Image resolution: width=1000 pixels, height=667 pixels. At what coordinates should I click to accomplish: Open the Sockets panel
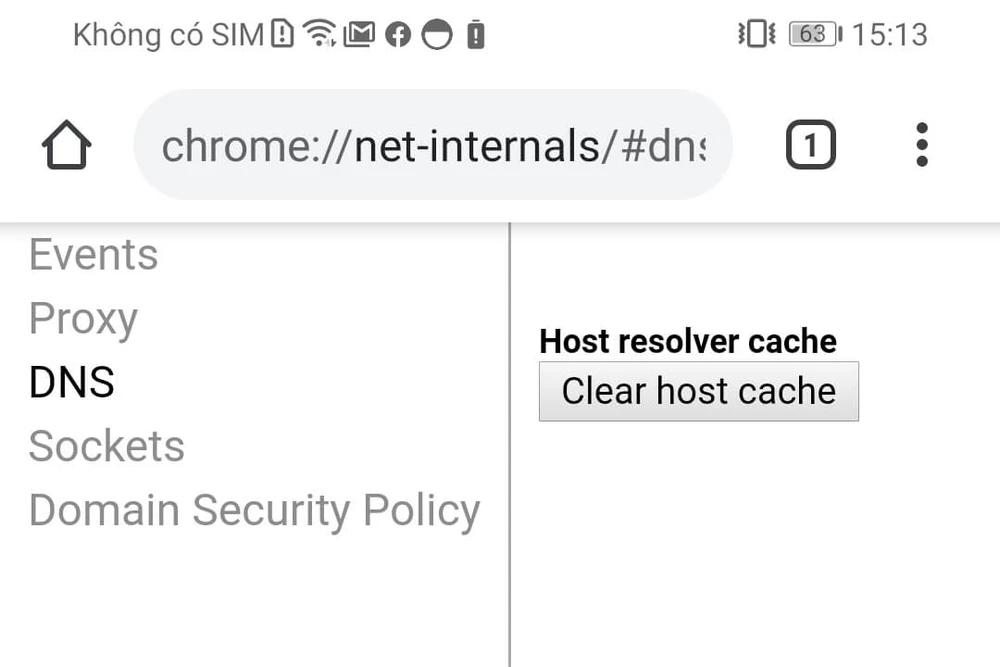[106, 447]
